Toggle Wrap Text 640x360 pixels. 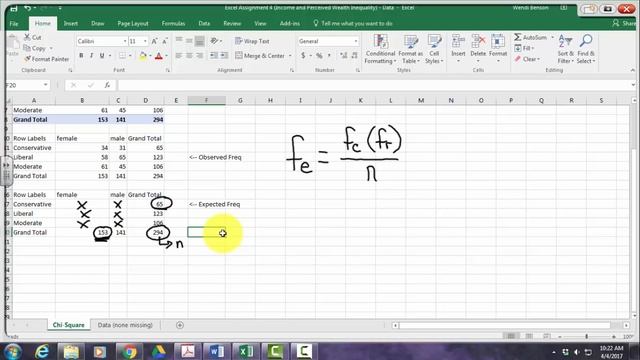pos(252,41)
